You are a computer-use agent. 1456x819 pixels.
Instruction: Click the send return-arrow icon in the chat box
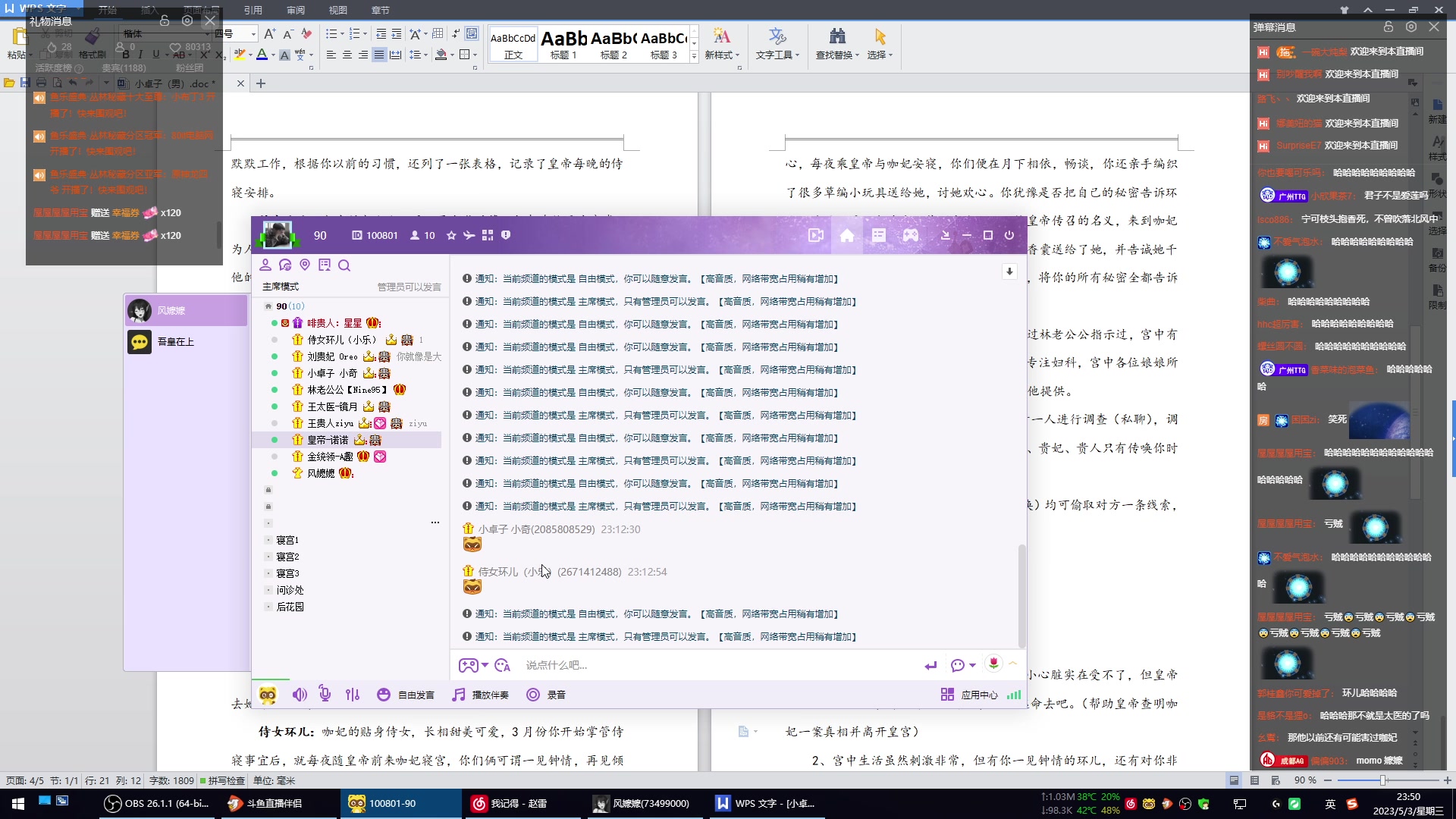pyautogui.click(x=930, y=665)
